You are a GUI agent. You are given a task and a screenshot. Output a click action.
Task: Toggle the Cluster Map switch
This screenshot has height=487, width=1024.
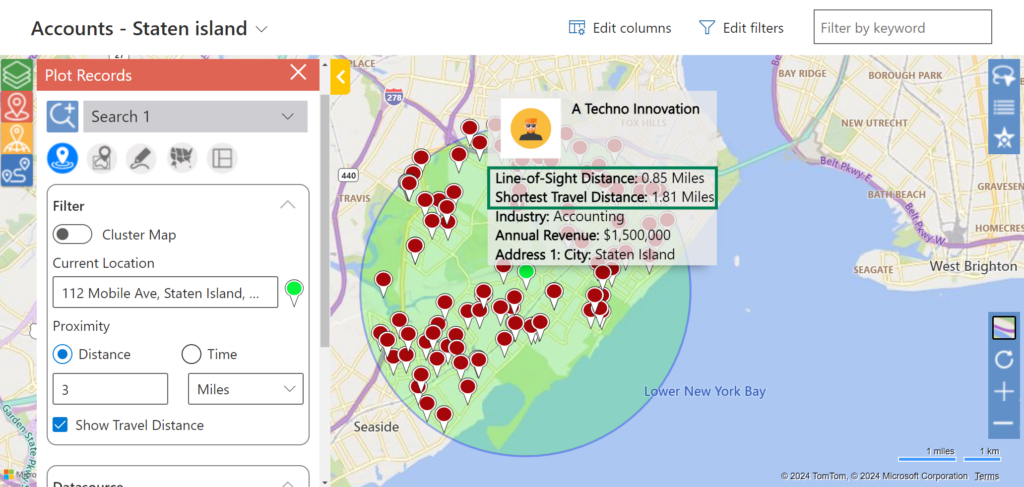point(72,235)
